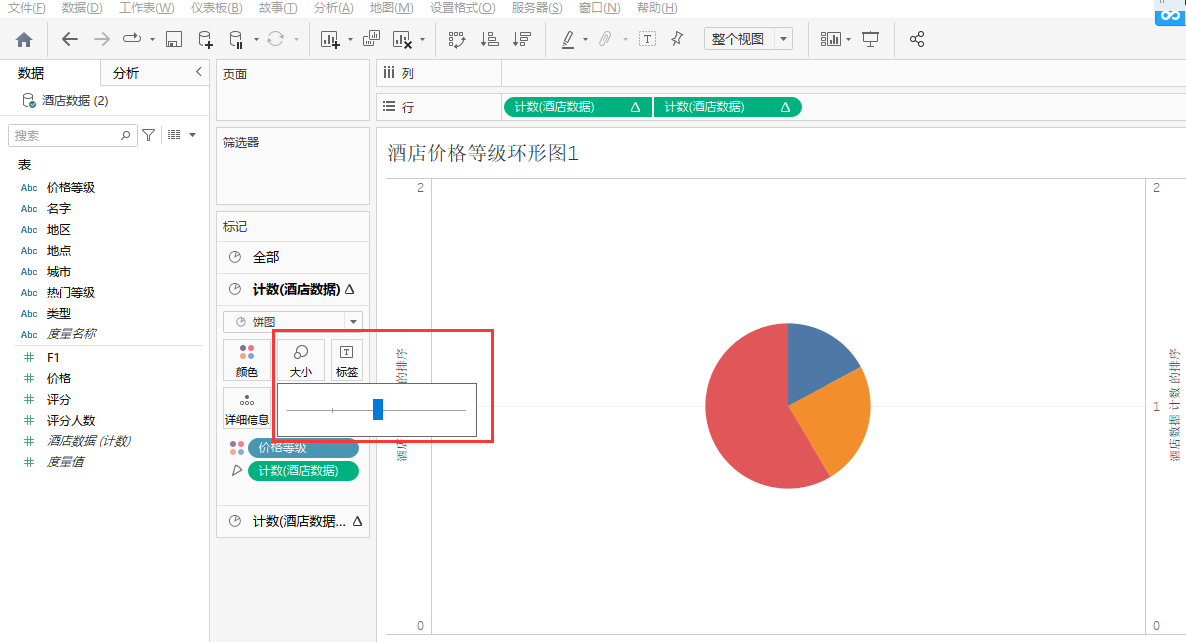Switch to the 数据 pane tab
Viewport: 1186px width, 642px height.
pyautogui.click(x=31, y=73)
